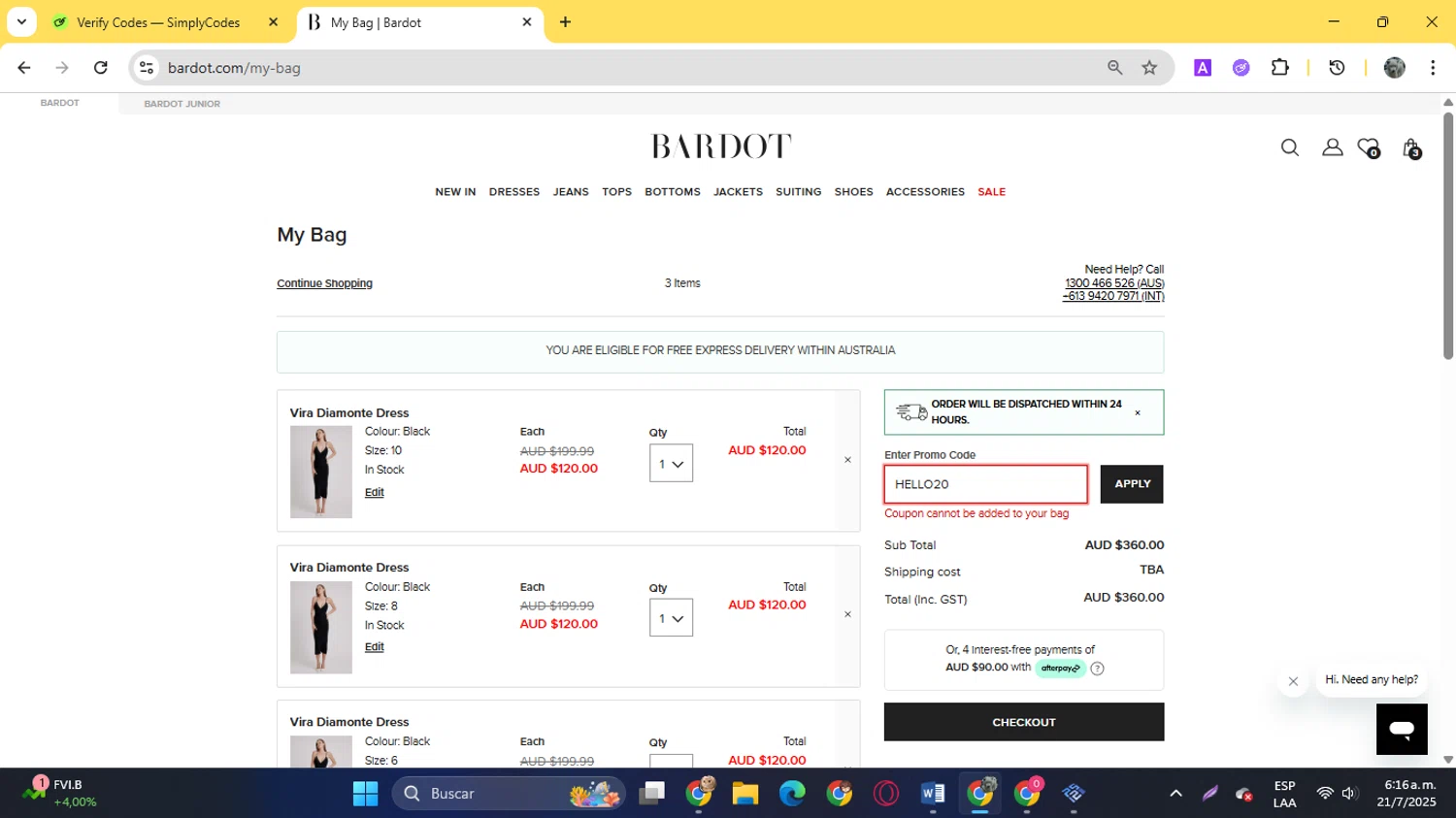The image size is (1456, 818).
Task: Click the Bardot logo
Action: [721, 147]
